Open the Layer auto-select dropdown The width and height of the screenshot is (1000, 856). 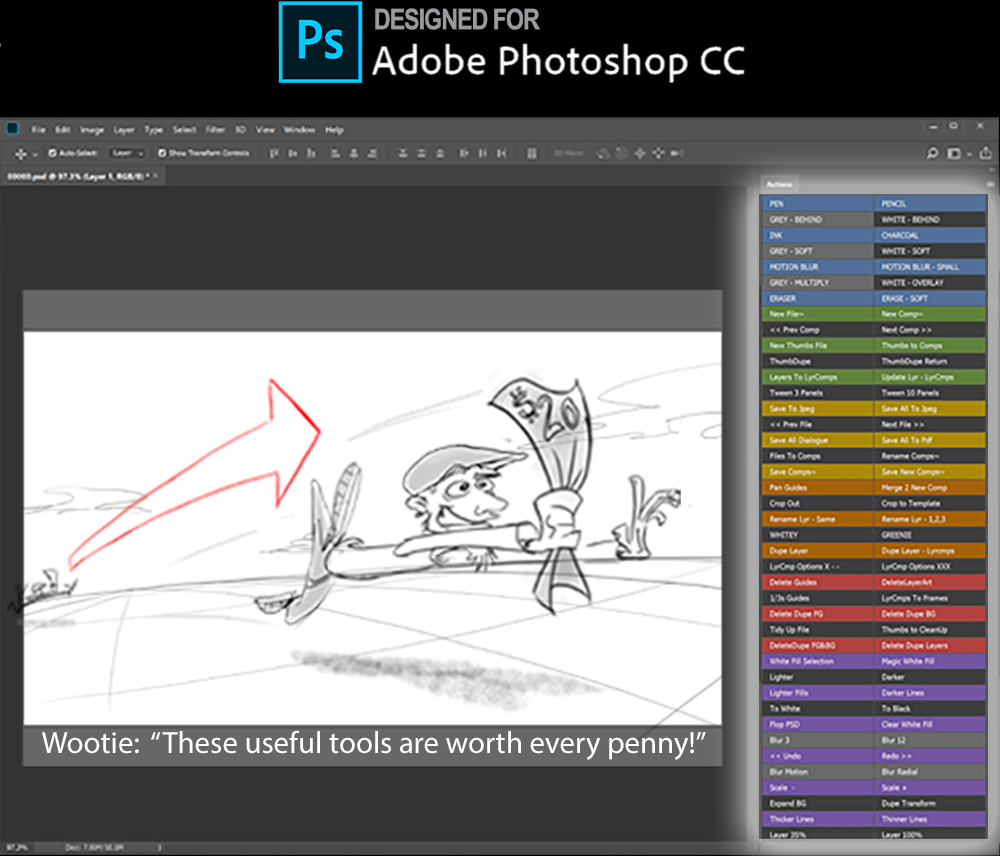point(128,153)
